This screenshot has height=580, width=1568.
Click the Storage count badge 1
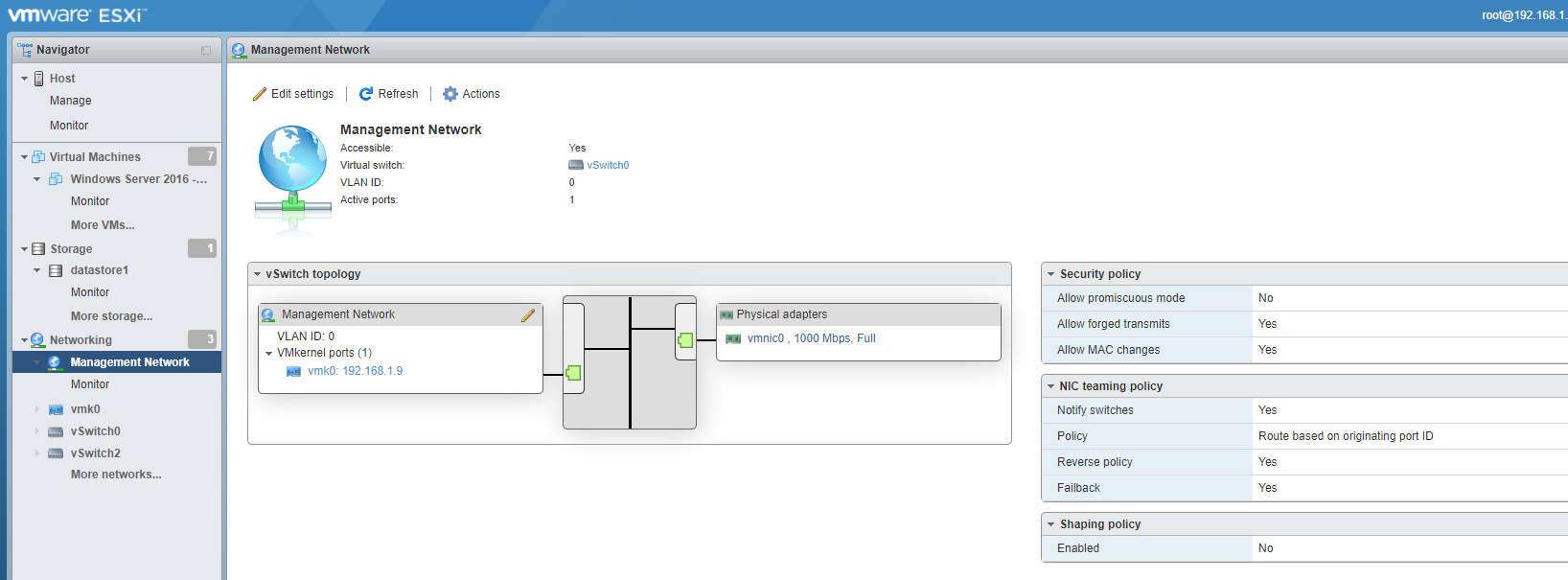[202, 248]
